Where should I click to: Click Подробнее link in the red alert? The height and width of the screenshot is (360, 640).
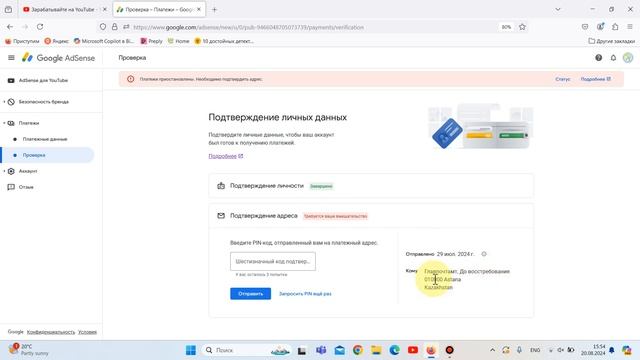click(x=596, y=79)
